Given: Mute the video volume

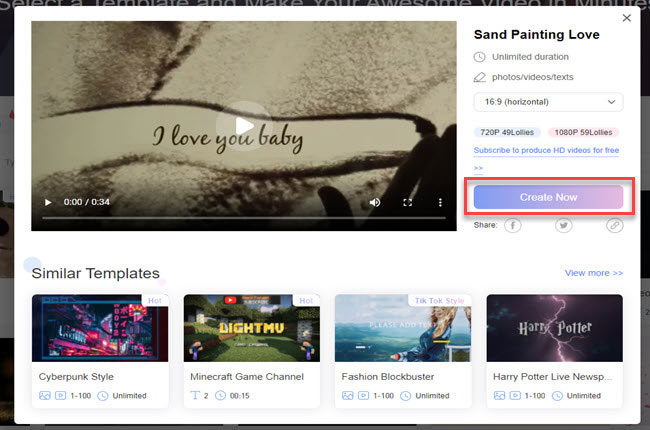Looking at the screenshot, I should pyautogui.click(x=375, y=202).
